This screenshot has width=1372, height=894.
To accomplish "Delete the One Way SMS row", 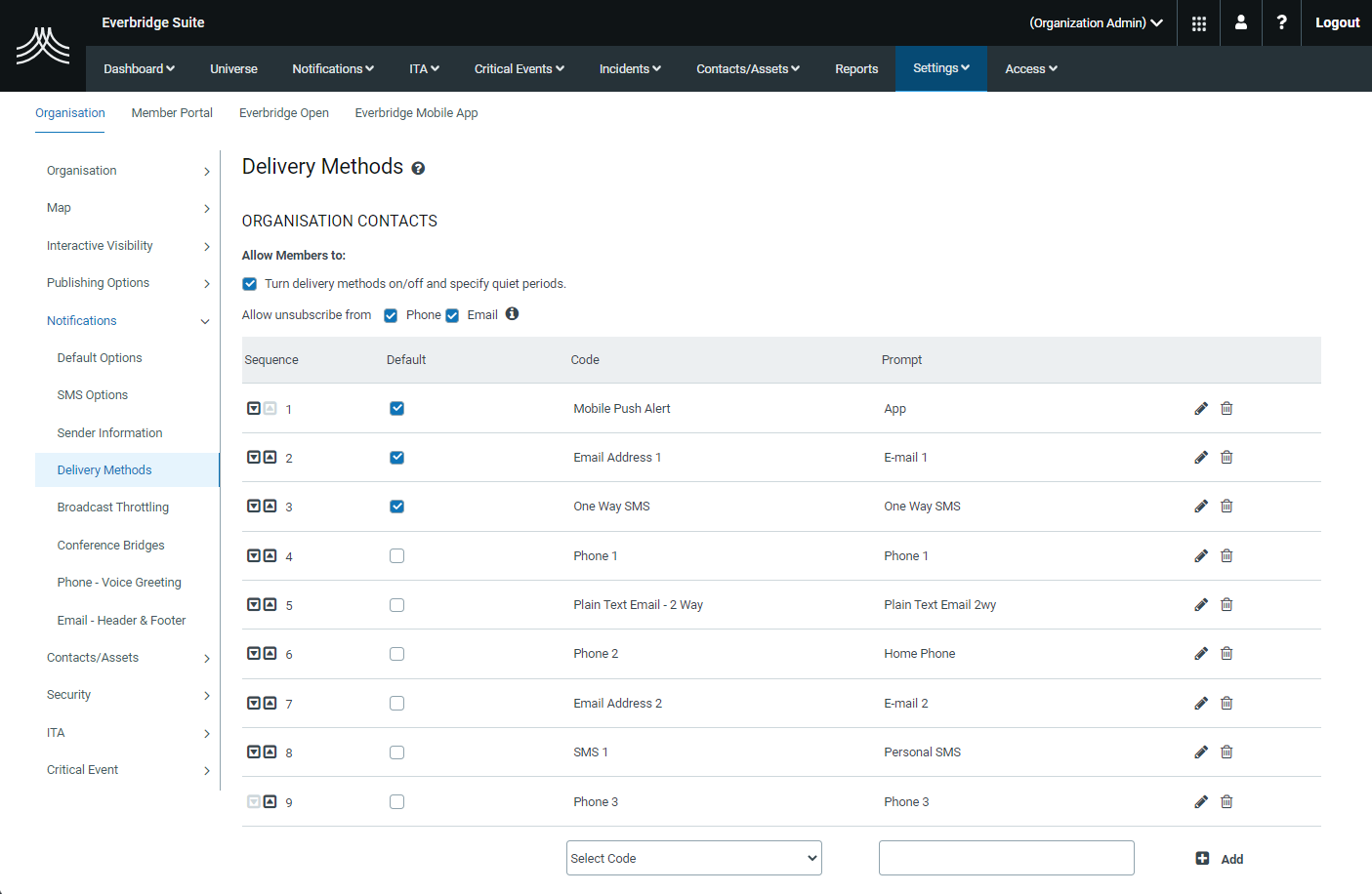I will (1226, 507).
